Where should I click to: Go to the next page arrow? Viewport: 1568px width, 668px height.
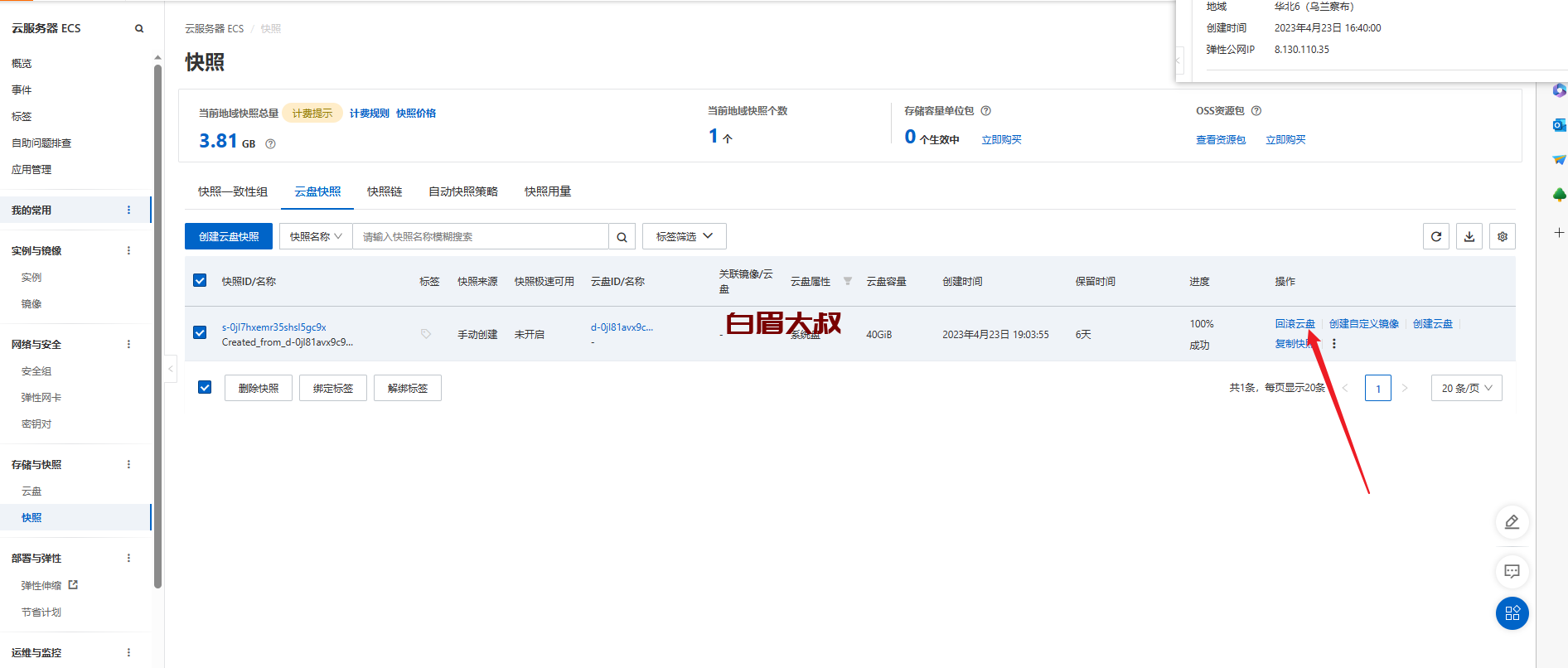pyautogui.click(x=1405, y=388)
